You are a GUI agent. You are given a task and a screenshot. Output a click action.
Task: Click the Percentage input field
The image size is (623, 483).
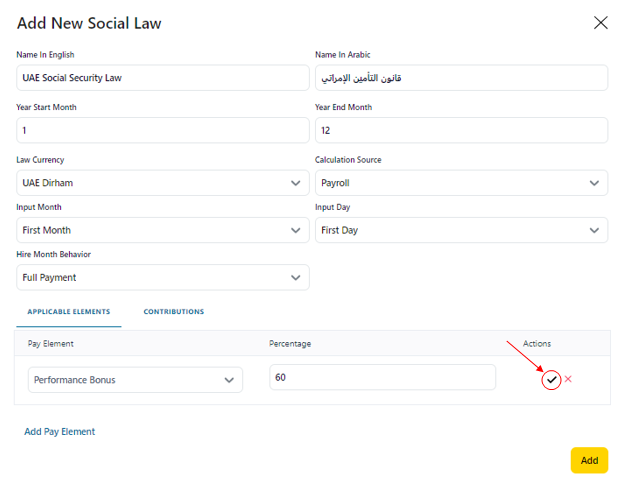point(382,377)
